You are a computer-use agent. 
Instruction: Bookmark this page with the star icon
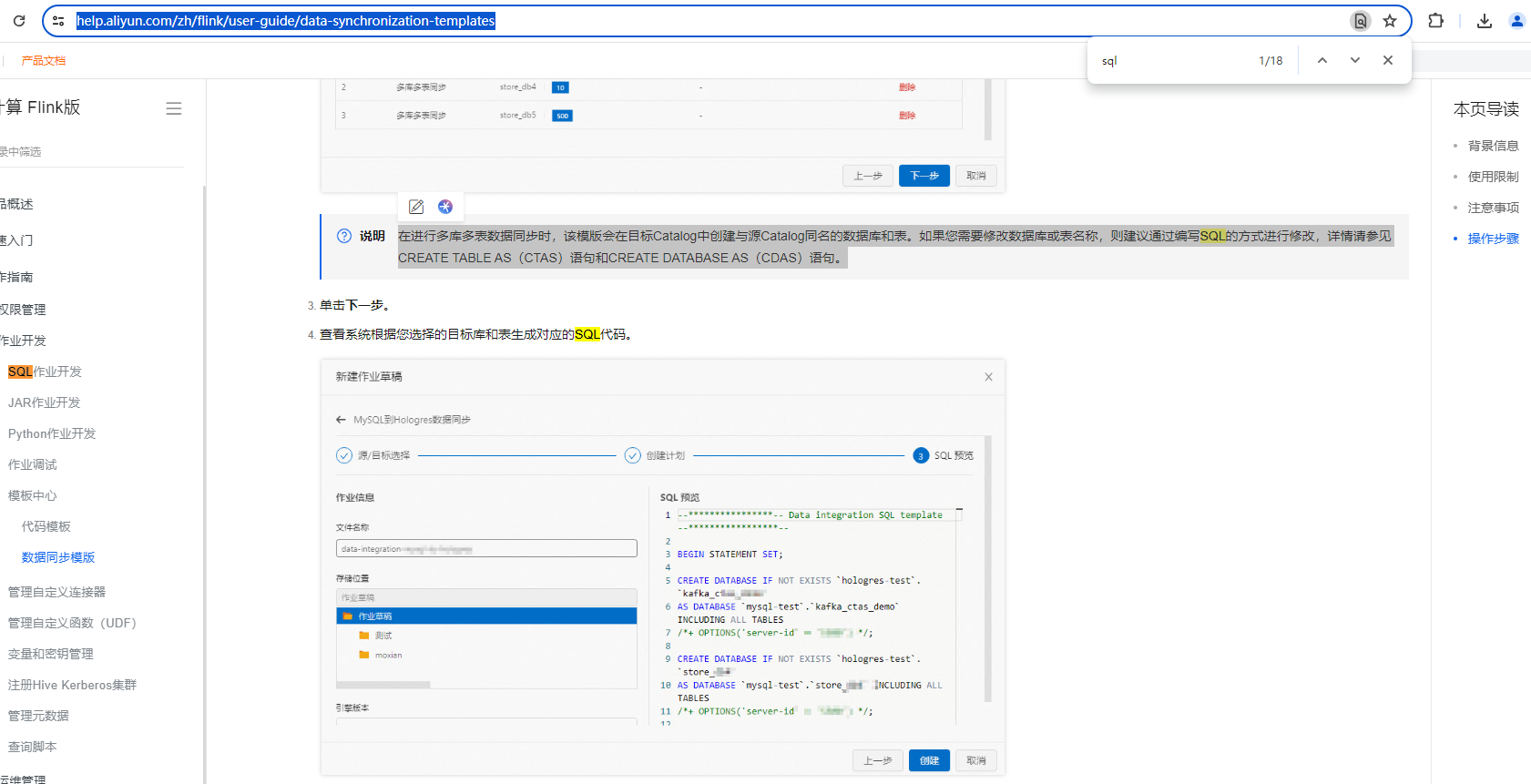click(x=1390, y=21)
